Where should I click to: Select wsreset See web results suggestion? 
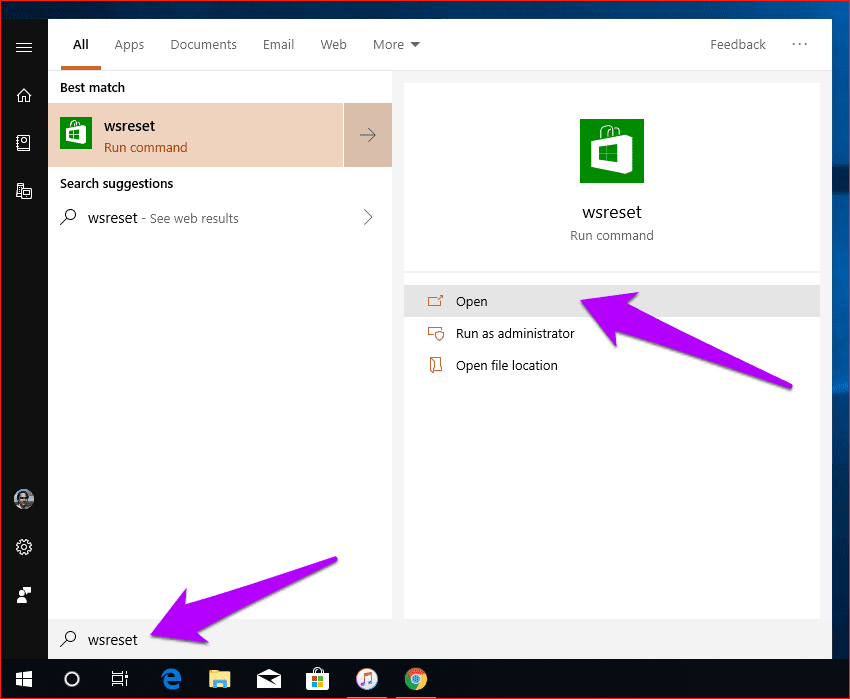pos(220,217)
